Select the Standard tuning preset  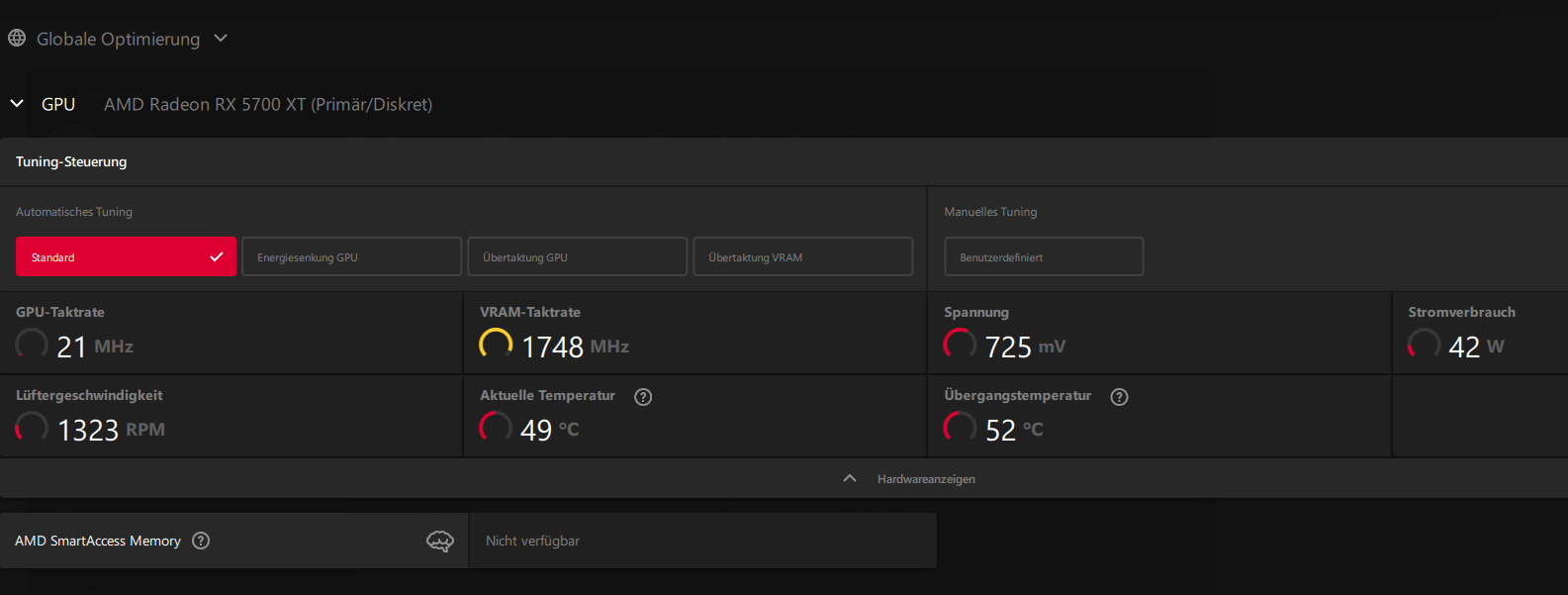pos(126,256)
